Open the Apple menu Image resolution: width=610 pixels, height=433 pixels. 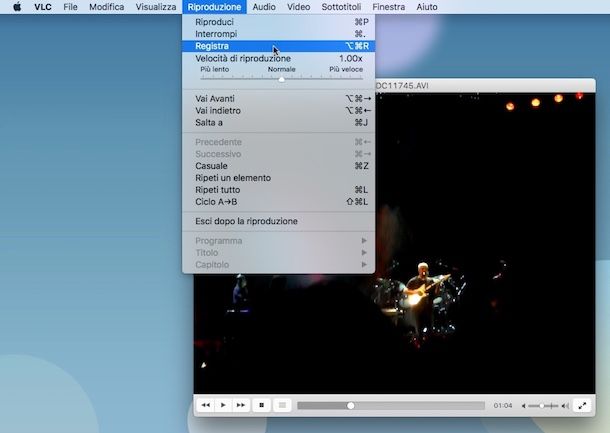coord(17,7)
